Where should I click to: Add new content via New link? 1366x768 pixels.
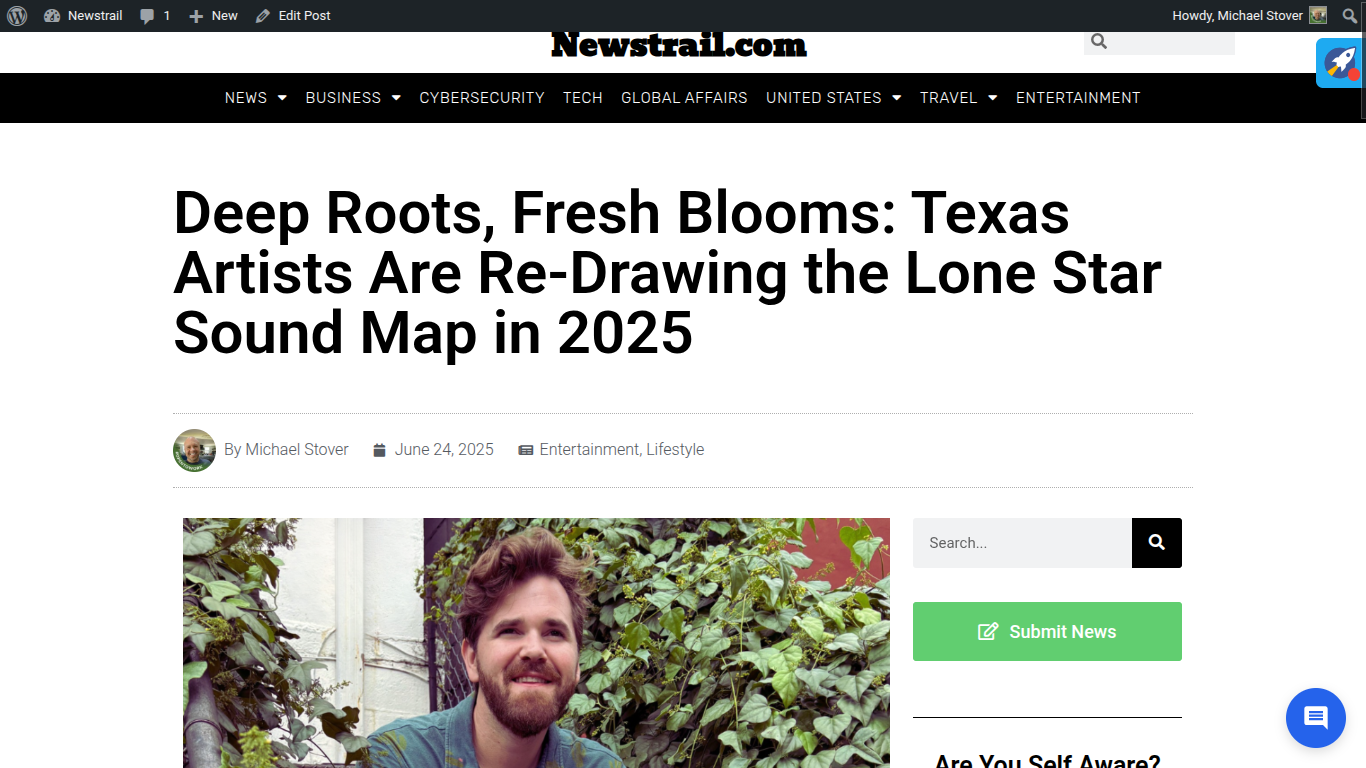213,16
